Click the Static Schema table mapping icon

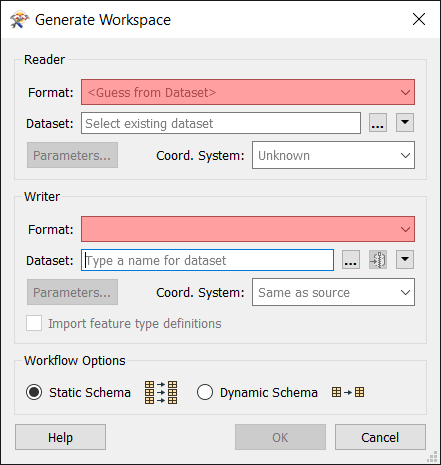point(161,392)
